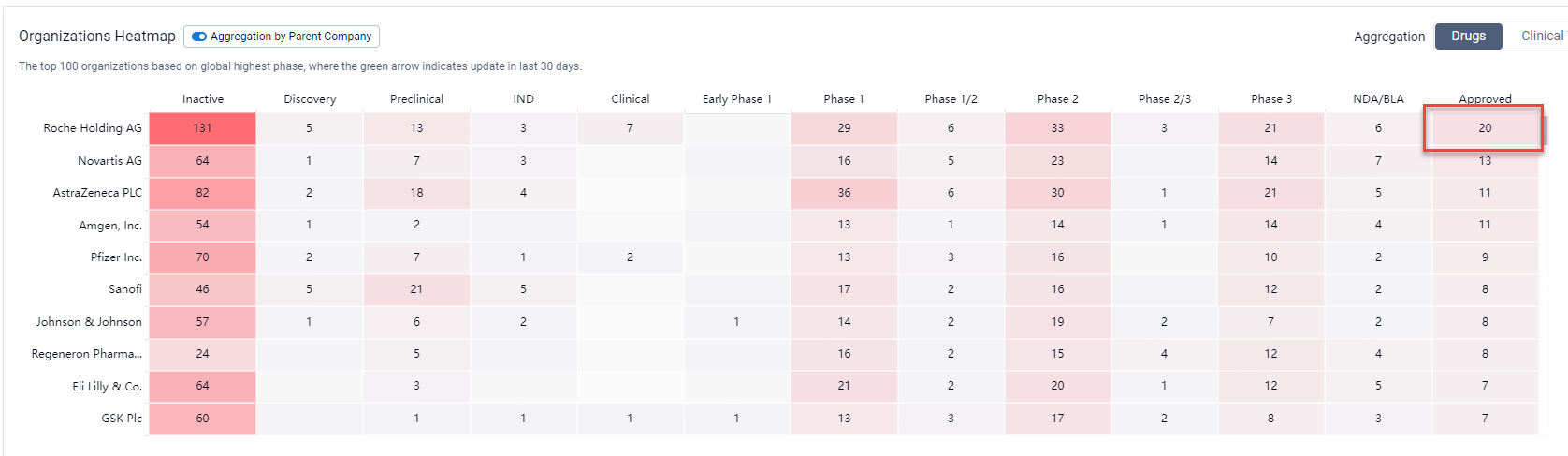The width and height of the screenshot is (1568, 456).
Task: Open the Novartis AG row label
Action: click(x=109, y=161)
